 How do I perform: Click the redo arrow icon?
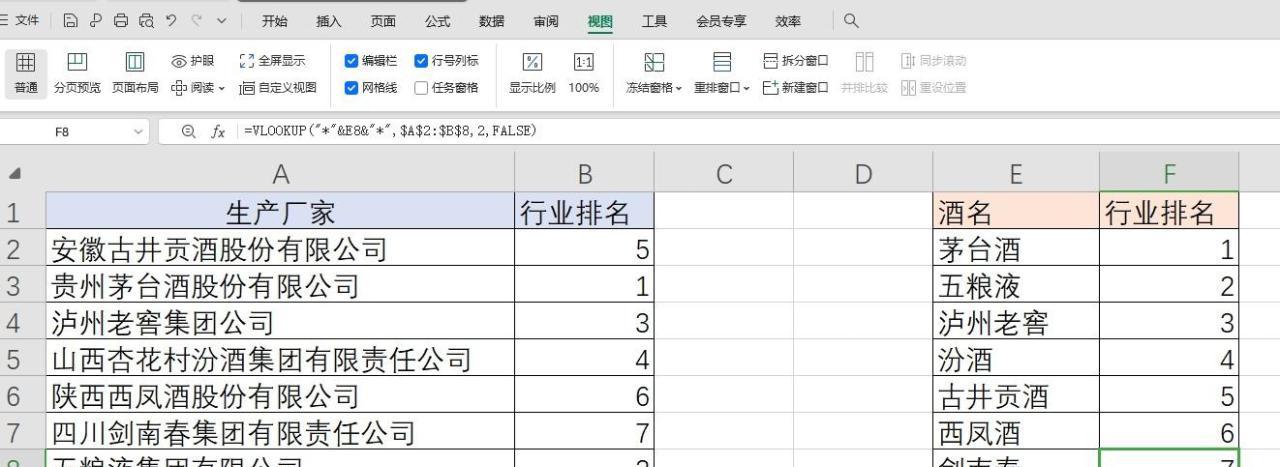[x=197, y=21]
